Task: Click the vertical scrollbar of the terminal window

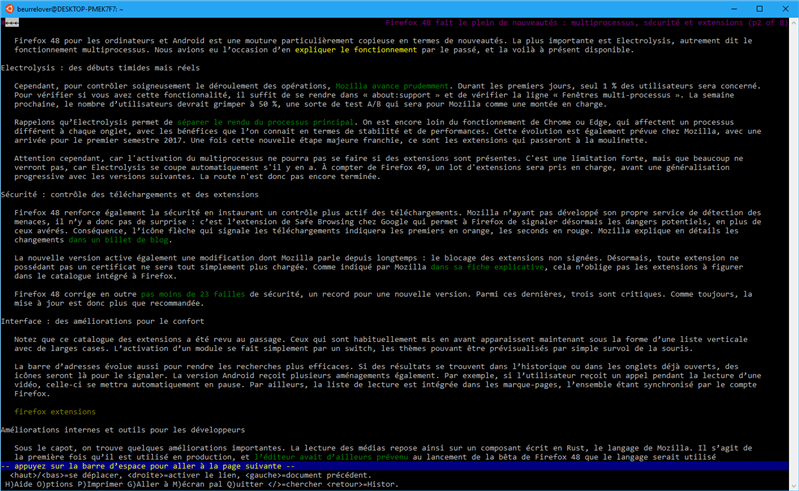Action: click(793, 254)
